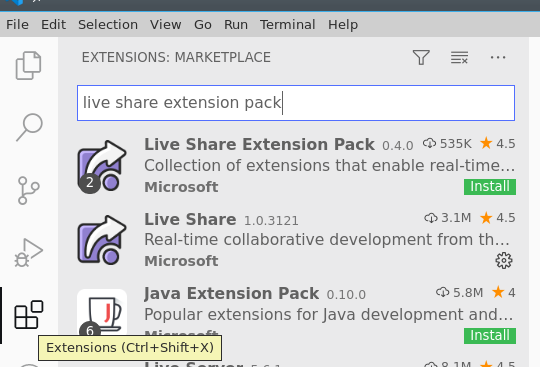Click the Extensions: Marketplace panel heading
This screenshot has width=540, height=367.
coord(176,57)
